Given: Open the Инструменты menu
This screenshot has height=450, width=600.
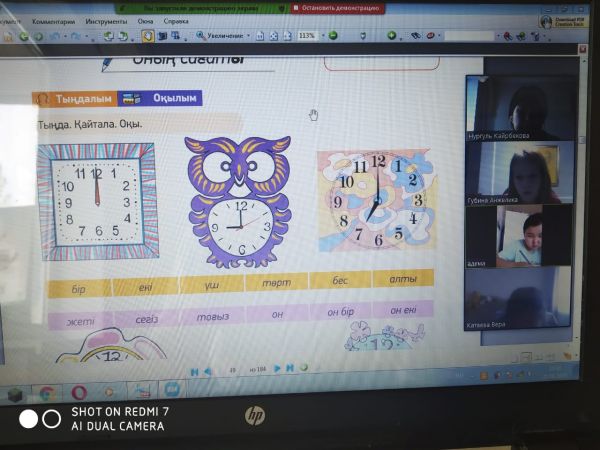Looking at the screenshot, I should pos(105,20).
